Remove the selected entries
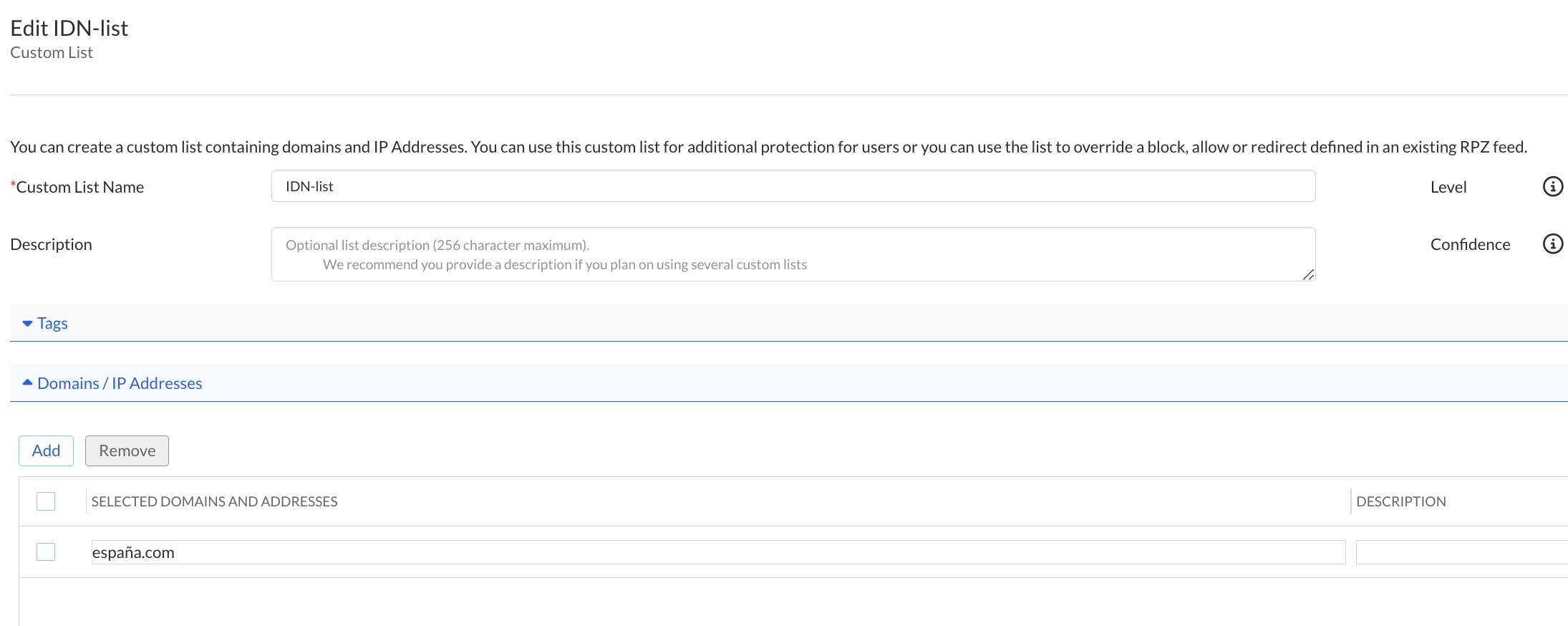 coord(127,451)
